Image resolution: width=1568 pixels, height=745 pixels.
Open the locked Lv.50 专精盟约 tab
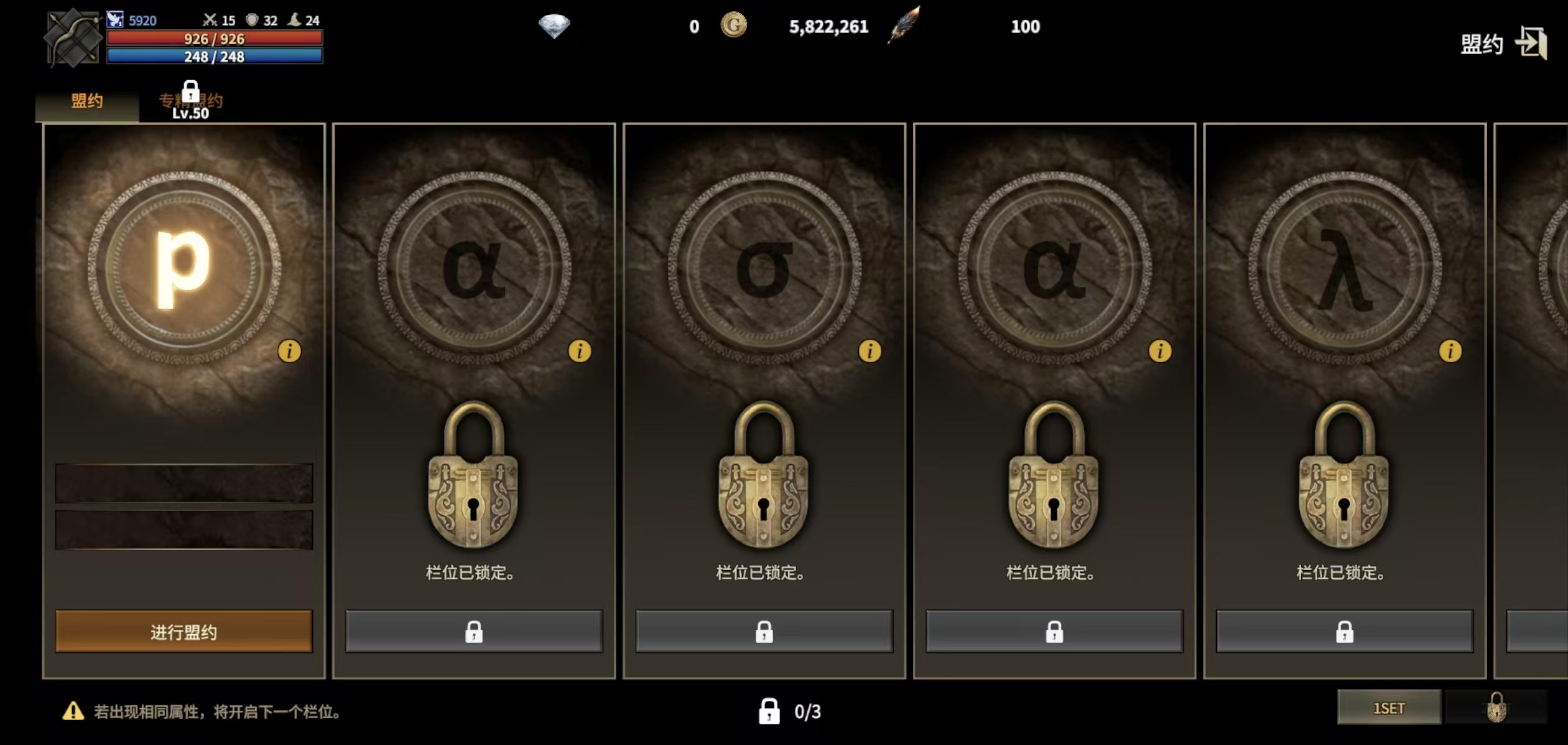(190, 100)
